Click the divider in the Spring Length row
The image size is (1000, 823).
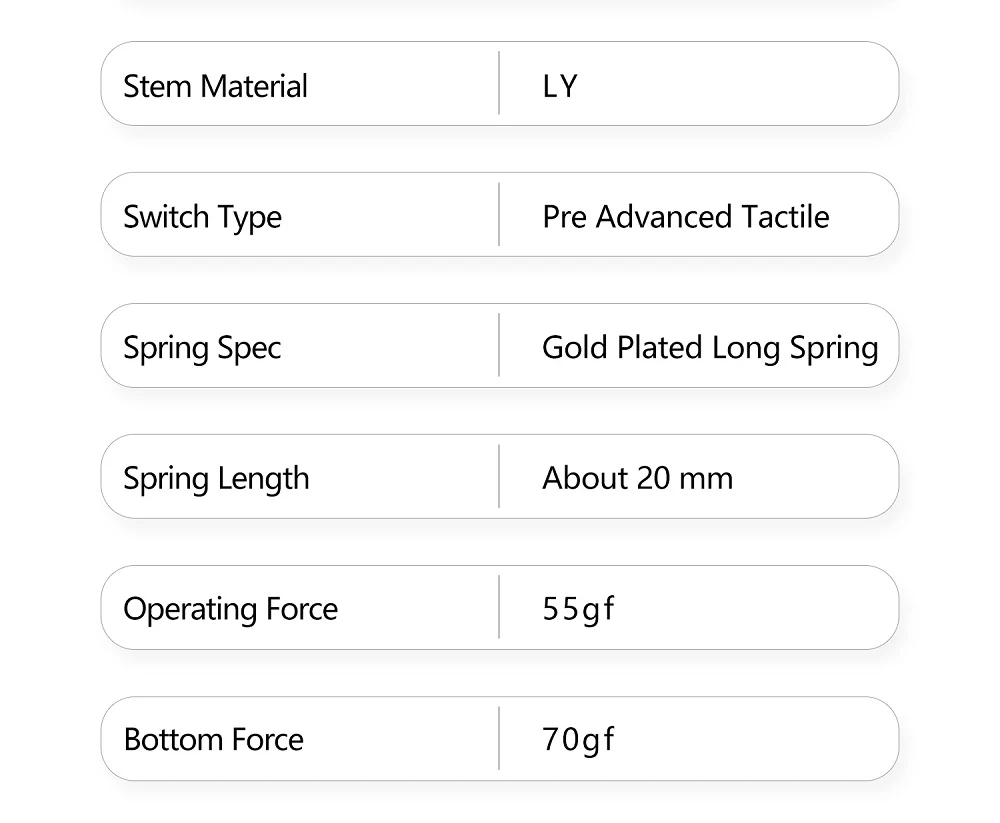coord(499,477)
